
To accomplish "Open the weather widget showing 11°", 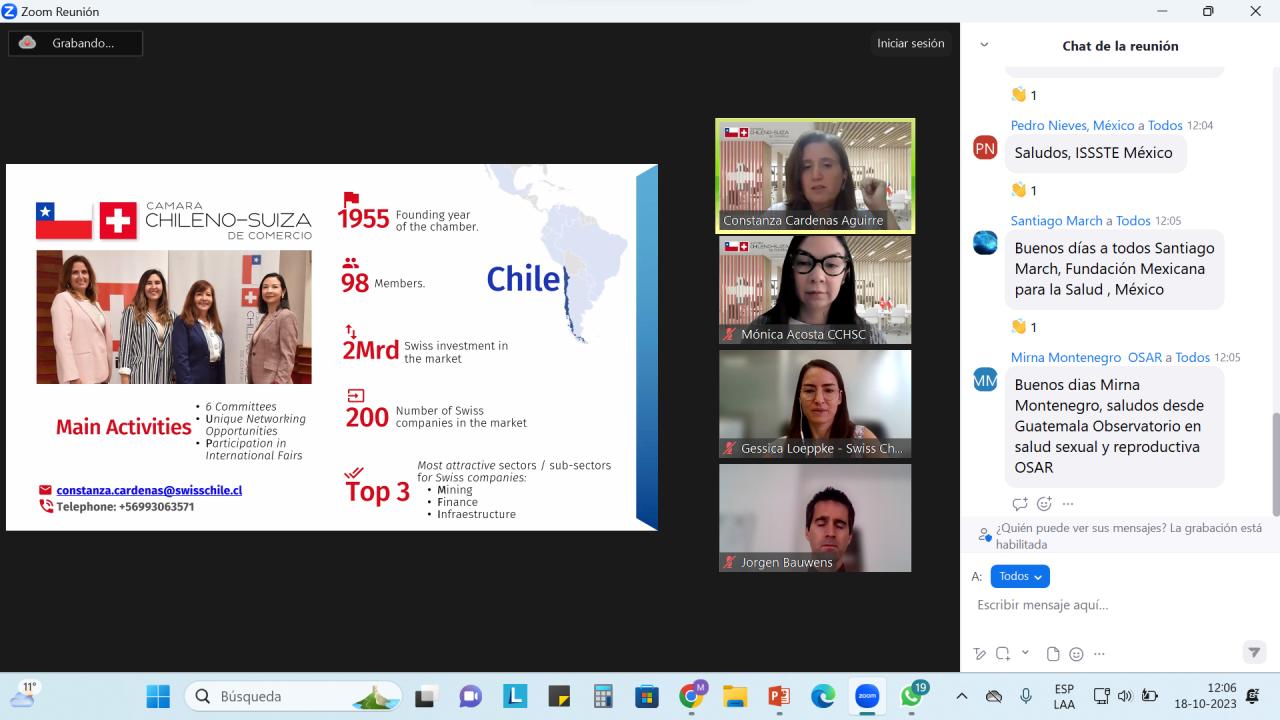I will (x=26, y=694).
